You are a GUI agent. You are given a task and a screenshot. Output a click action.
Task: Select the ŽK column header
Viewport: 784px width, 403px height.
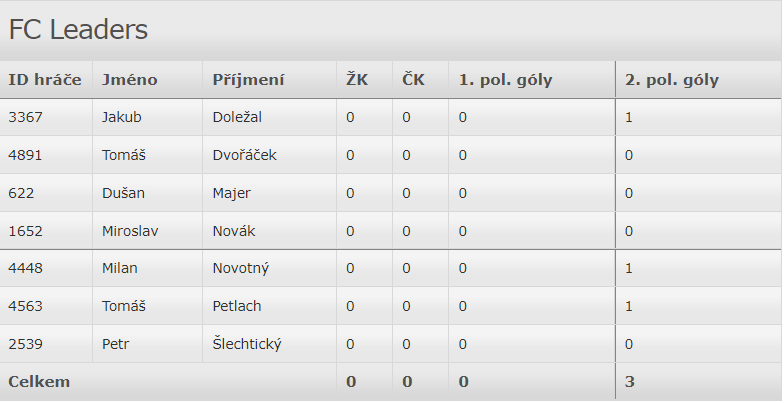(x=357, y=80)
